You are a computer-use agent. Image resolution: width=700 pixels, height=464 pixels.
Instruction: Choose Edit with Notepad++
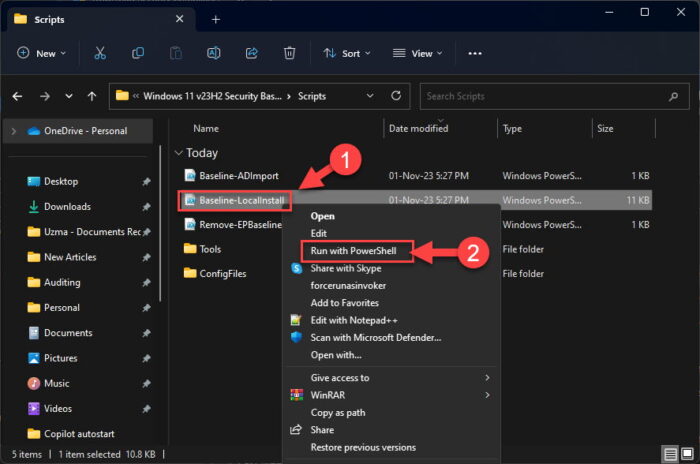pyautogui.click(x=354, y=321)
